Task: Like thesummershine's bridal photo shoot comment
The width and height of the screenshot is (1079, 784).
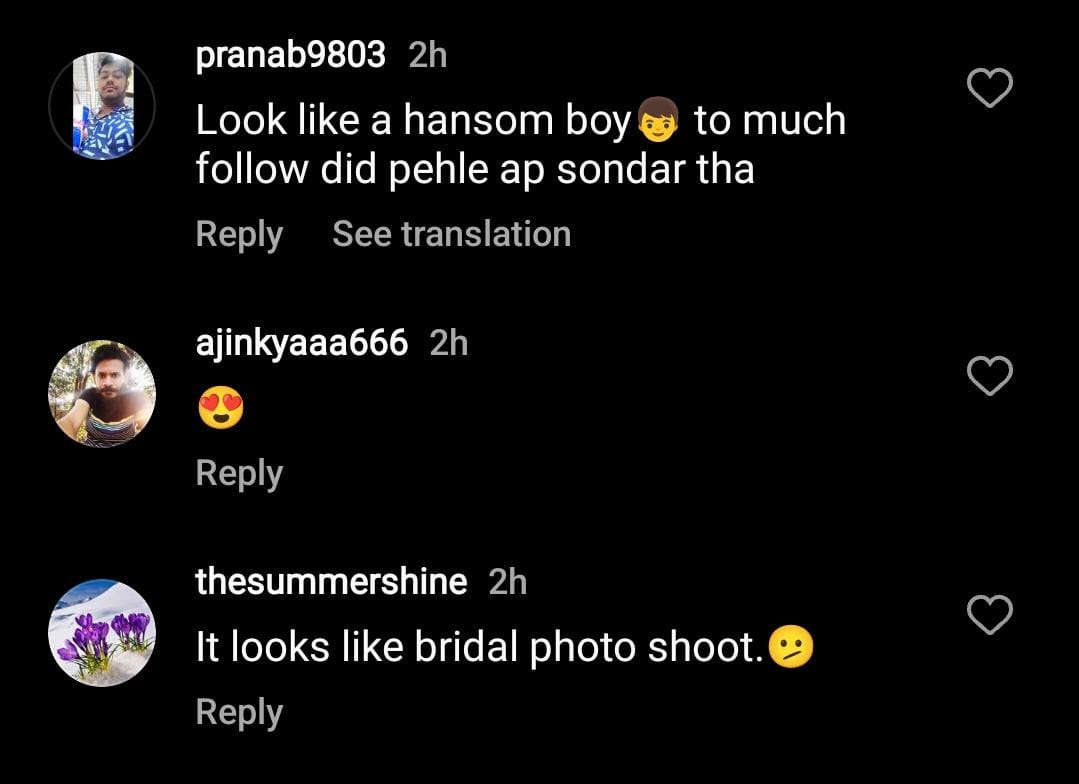Action: pyautogui.click(x=991, y=615)
